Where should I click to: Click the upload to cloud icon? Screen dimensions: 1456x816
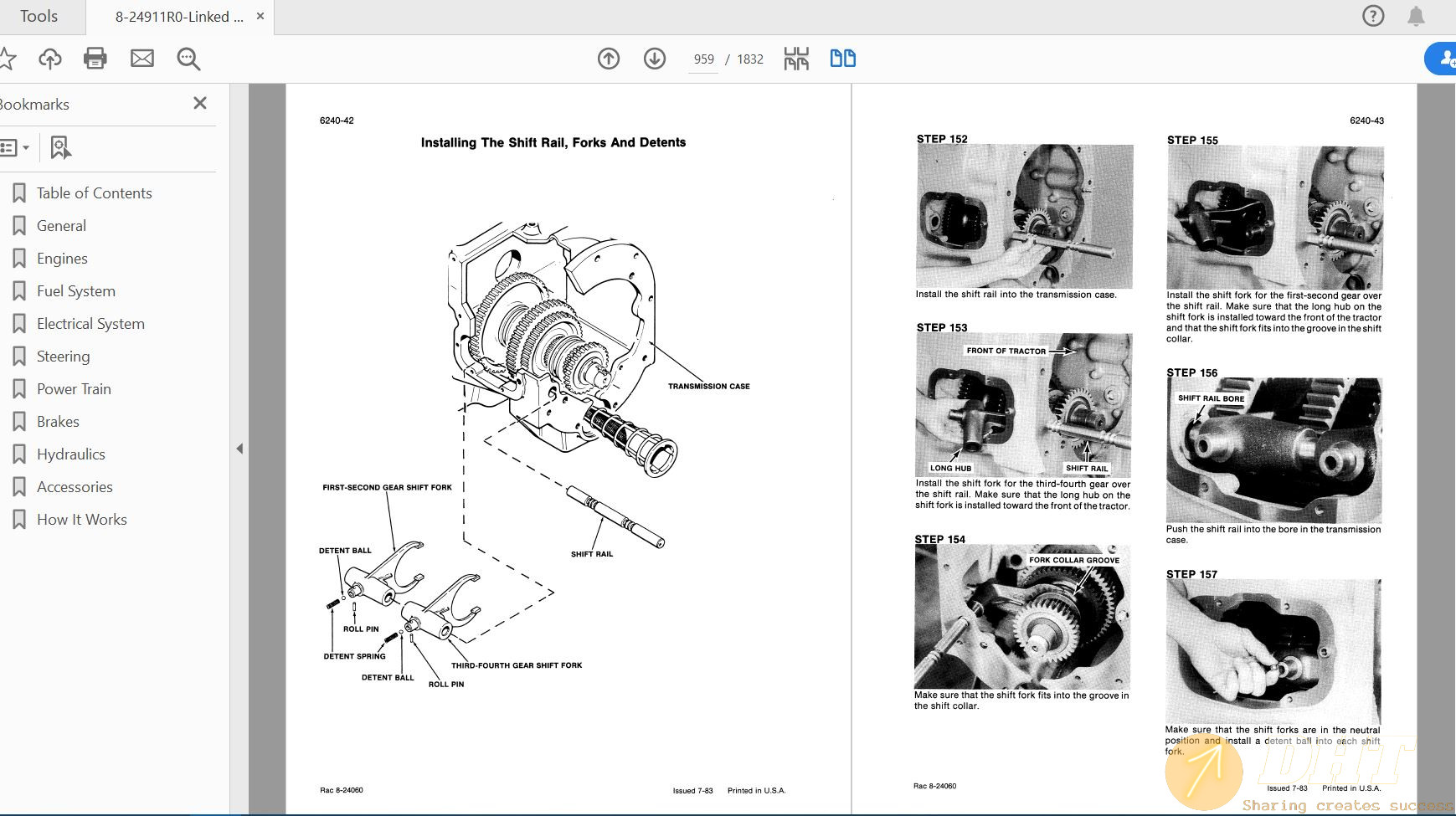coord(50,59)
